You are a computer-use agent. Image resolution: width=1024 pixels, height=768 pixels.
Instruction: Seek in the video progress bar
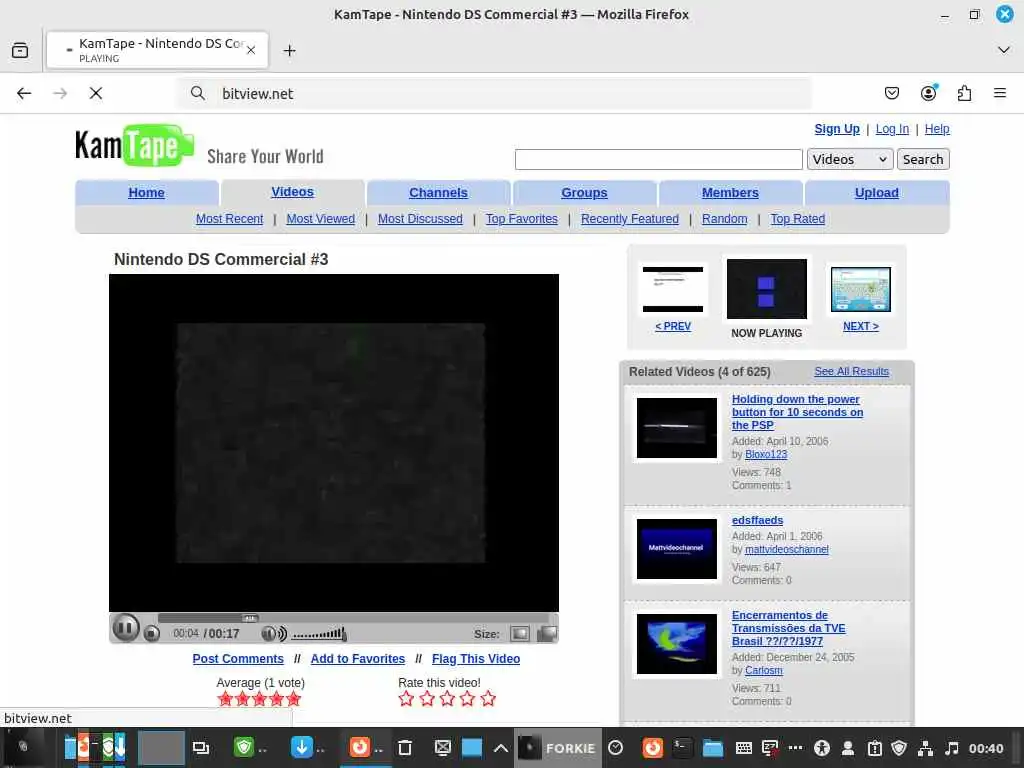pos(353,618)
